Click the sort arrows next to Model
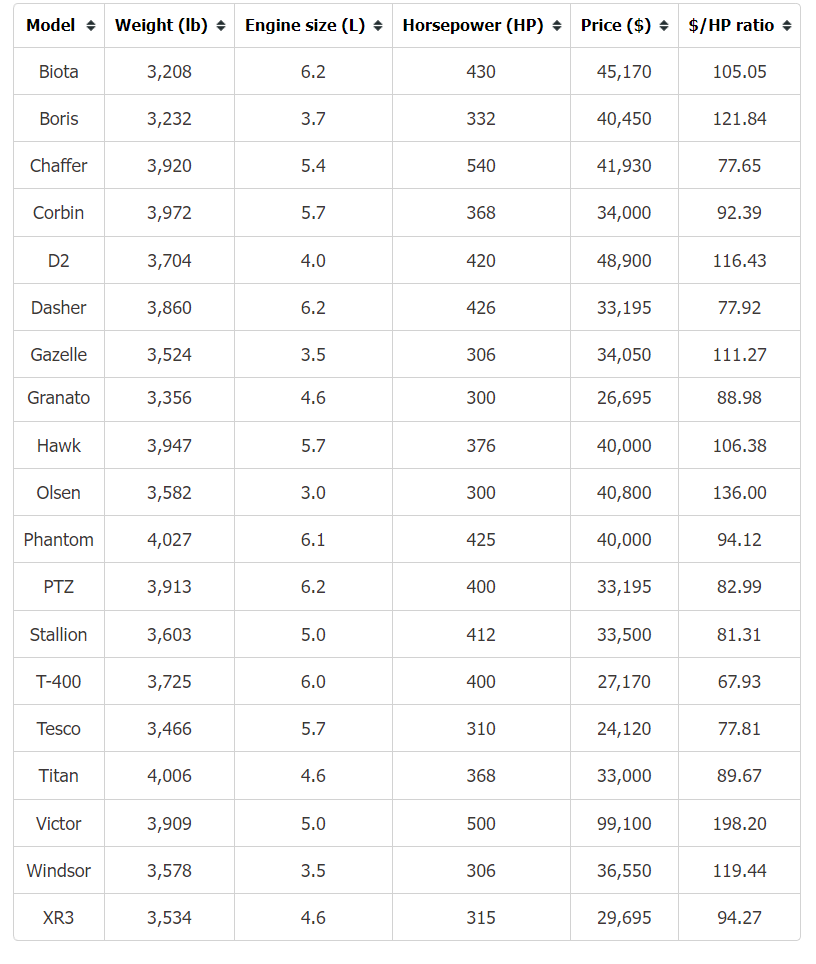 click(x=91, y=26)
